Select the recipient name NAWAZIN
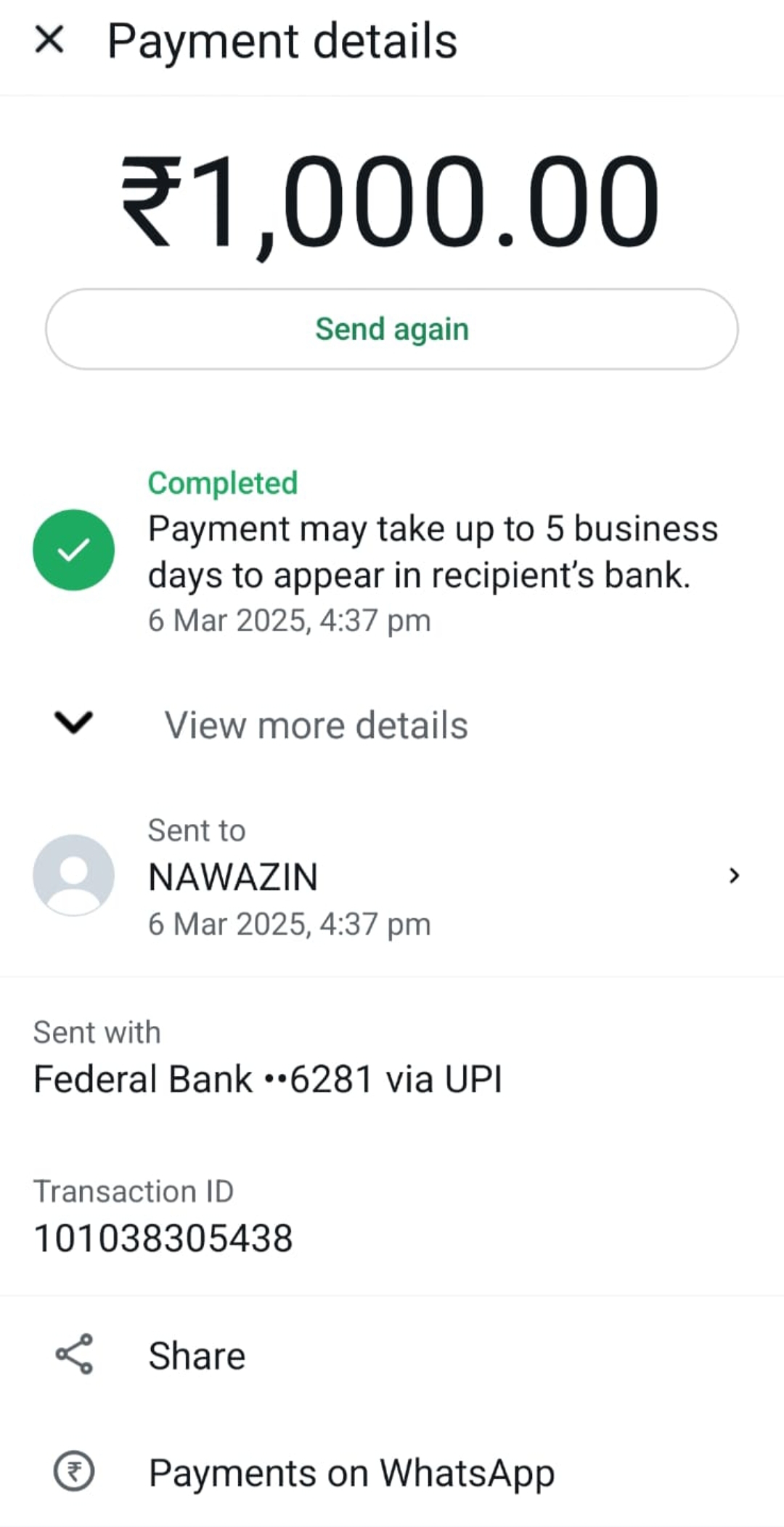This screenshot has width=784, height=1527. pos(233,877)
